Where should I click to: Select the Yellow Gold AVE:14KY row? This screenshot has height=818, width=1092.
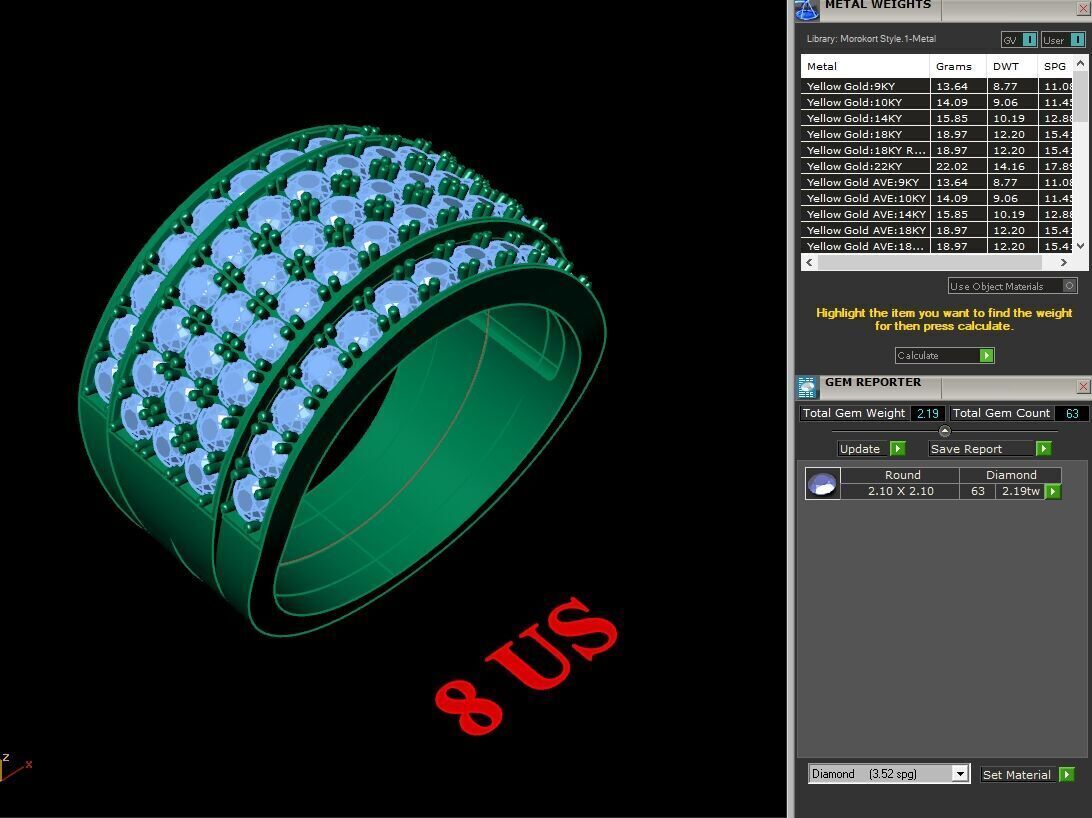pos(937,214)
